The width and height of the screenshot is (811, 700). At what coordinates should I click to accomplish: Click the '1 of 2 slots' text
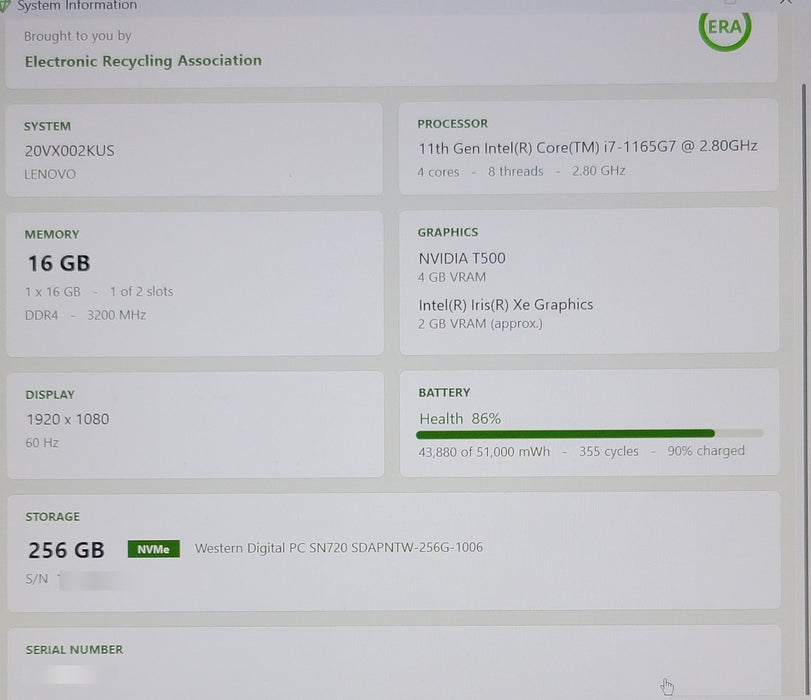(x=142, y=292)
